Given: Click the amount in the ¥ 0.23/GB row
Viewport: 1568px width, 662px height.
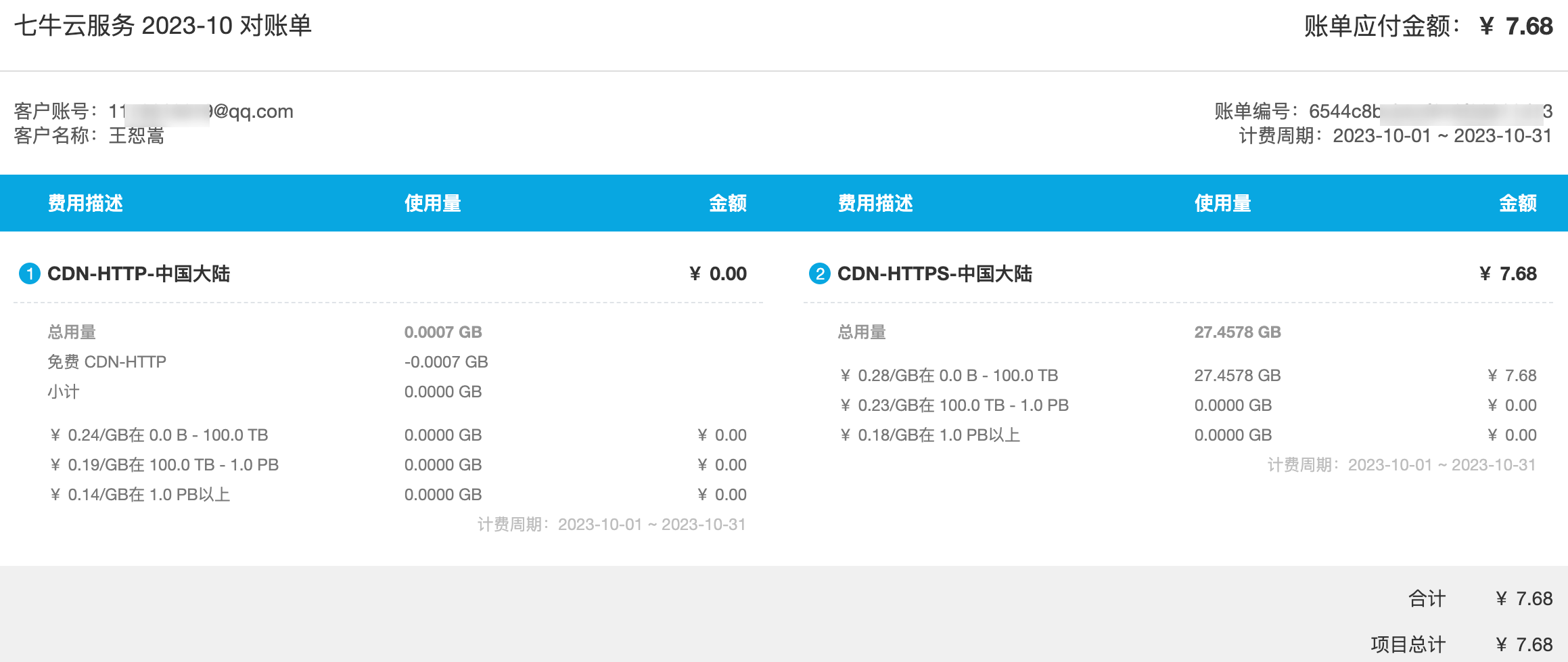Looking at the screenshot, I should pos(1512,405).
